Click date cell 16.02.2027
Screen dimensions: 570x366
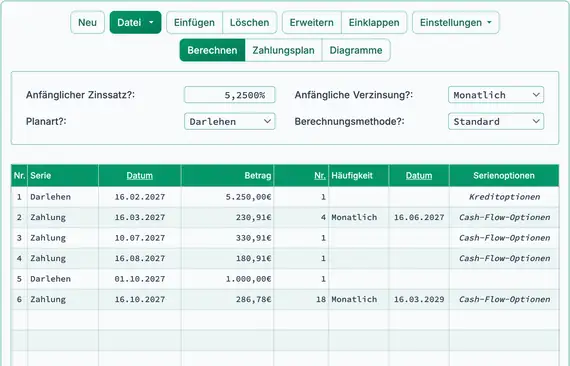point(140,197)
